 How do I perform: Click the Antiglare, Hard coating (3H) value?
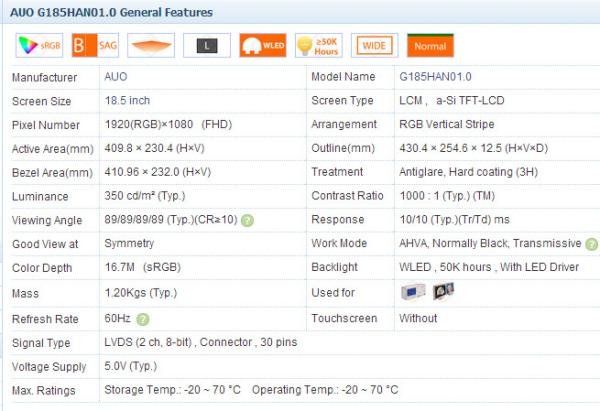(x=468, y=172)
